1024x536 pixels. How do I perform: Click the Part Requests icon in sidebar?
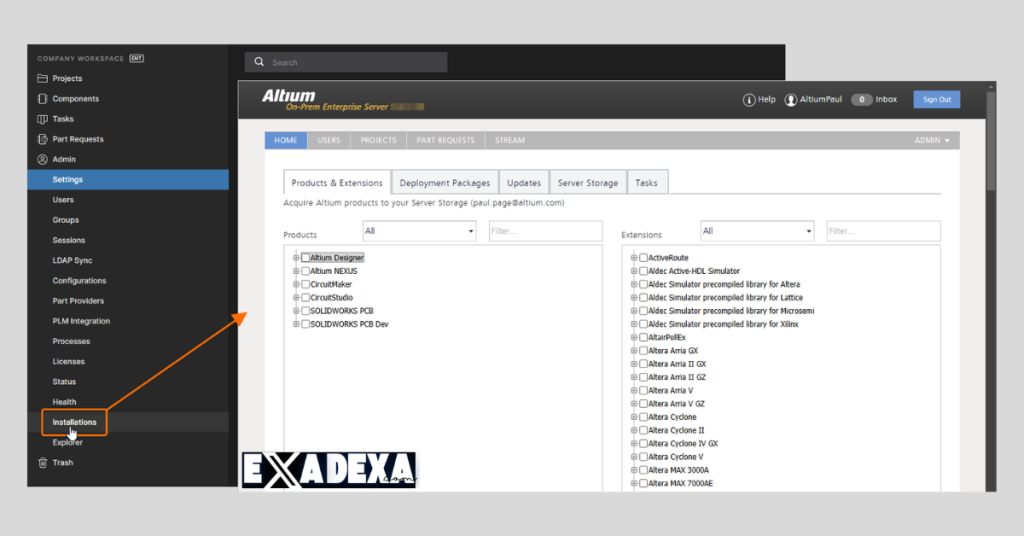point(42,139)
